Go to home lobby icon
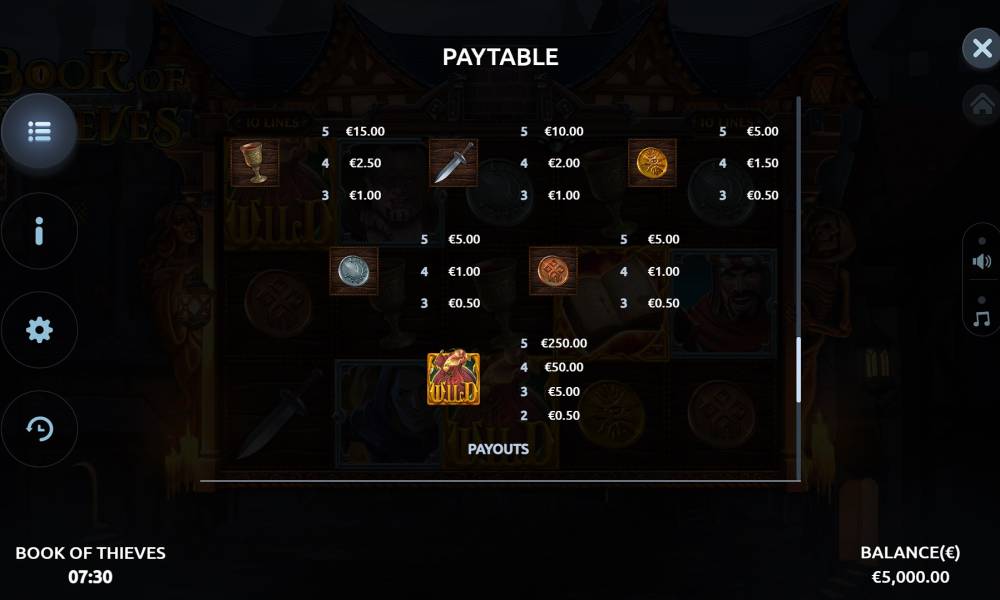Image resolution: width=1000 pixels, height=600 pixels. click(x=982, y=104)
